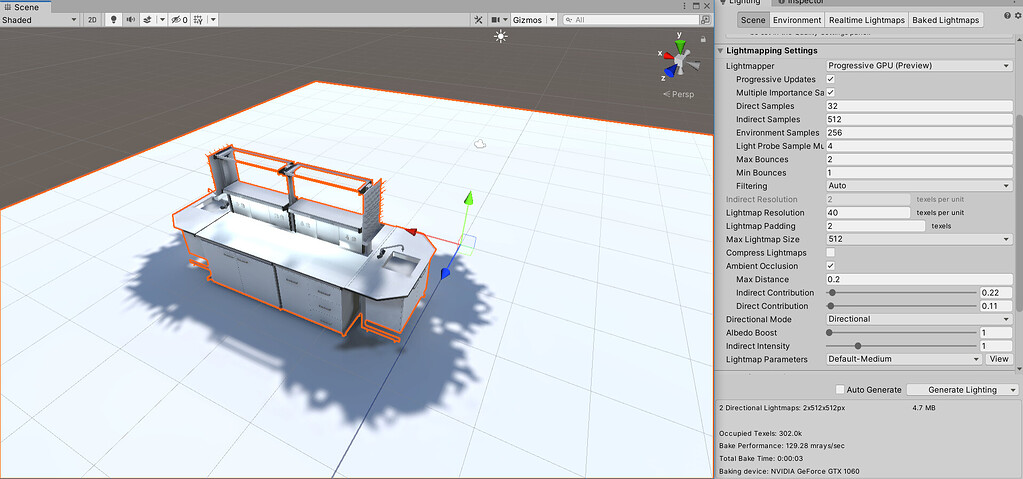The height and width of the screenshot is (479, 1023).
Task: Toggle the scene view gizmo lock icon
Action: coord(703,39)
